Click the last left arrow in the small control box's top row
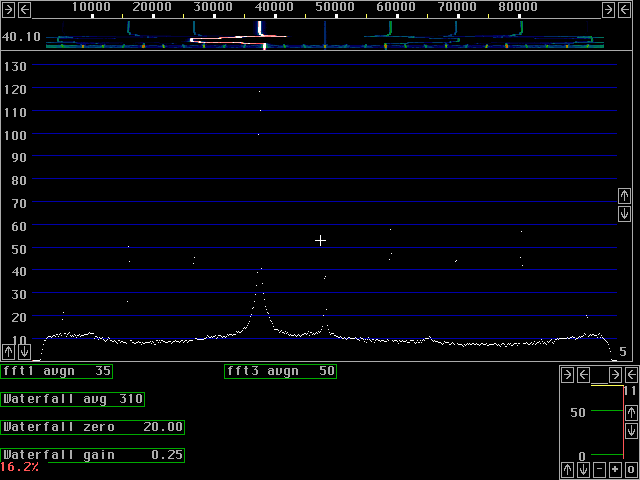640x480 pixels. (631, 374)
